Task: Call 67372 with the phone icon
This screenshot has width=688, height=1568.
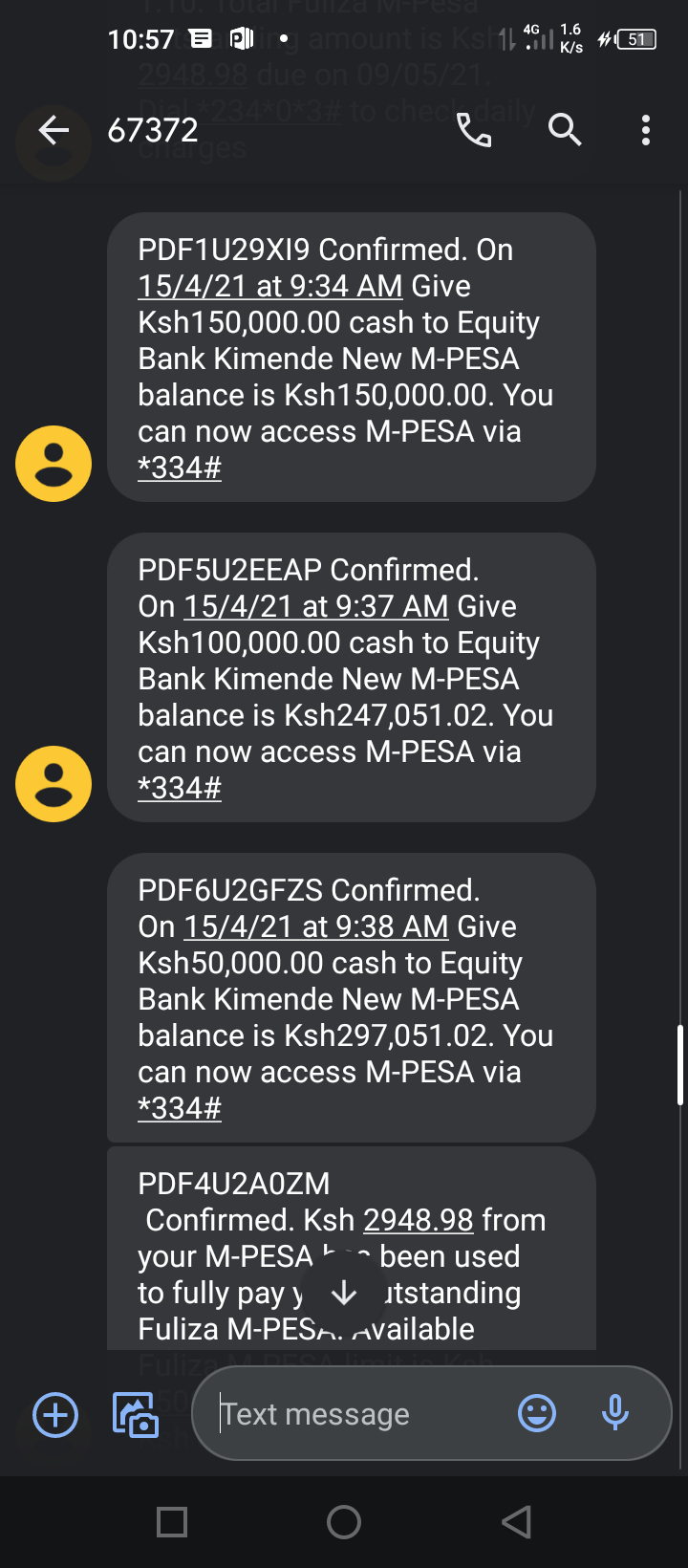Action: pos(474,130)
